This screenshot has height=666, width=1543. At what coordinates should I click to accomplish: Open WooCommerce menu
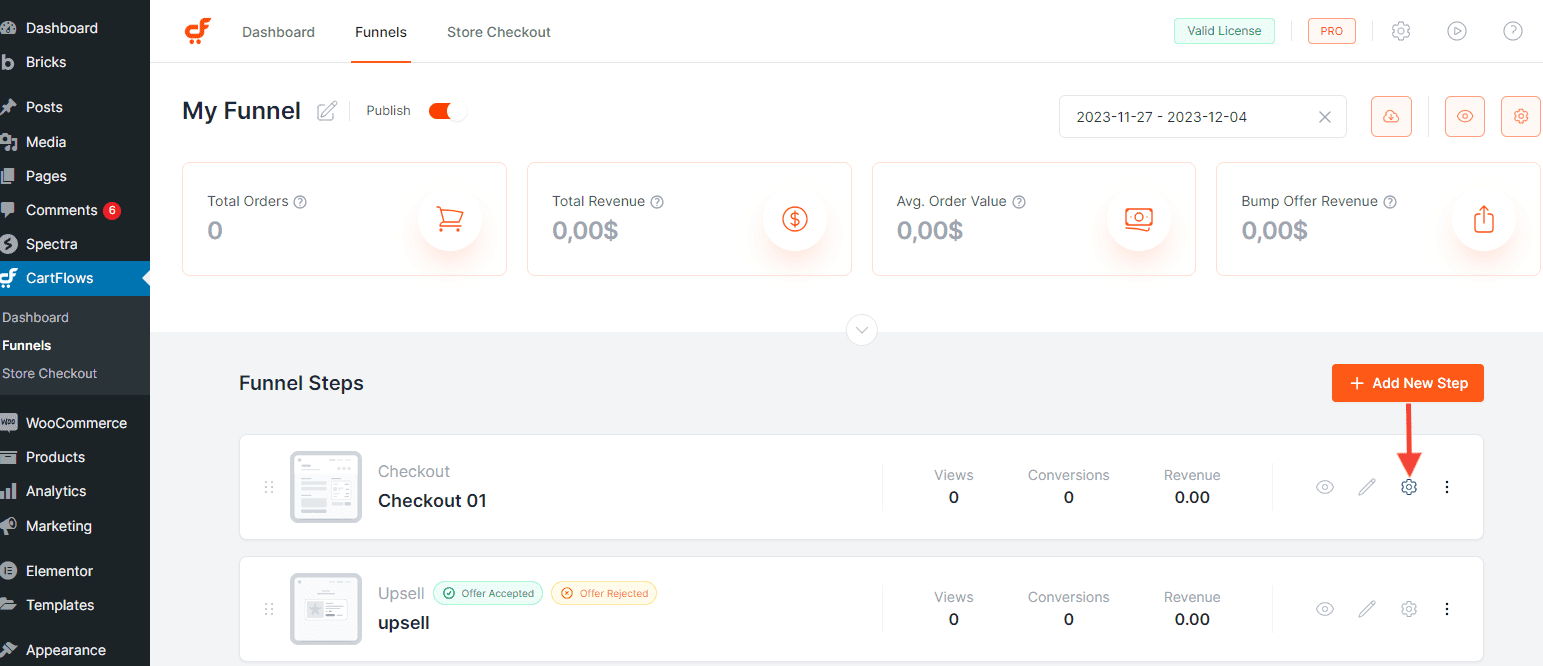point(75,423)
